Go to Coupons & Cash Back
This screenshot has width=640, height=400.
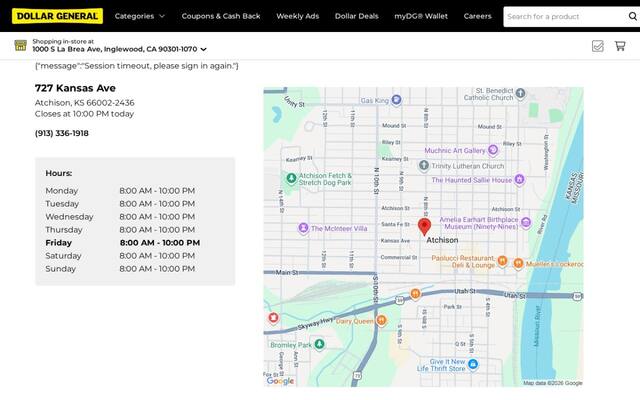(x=221, y=16)
